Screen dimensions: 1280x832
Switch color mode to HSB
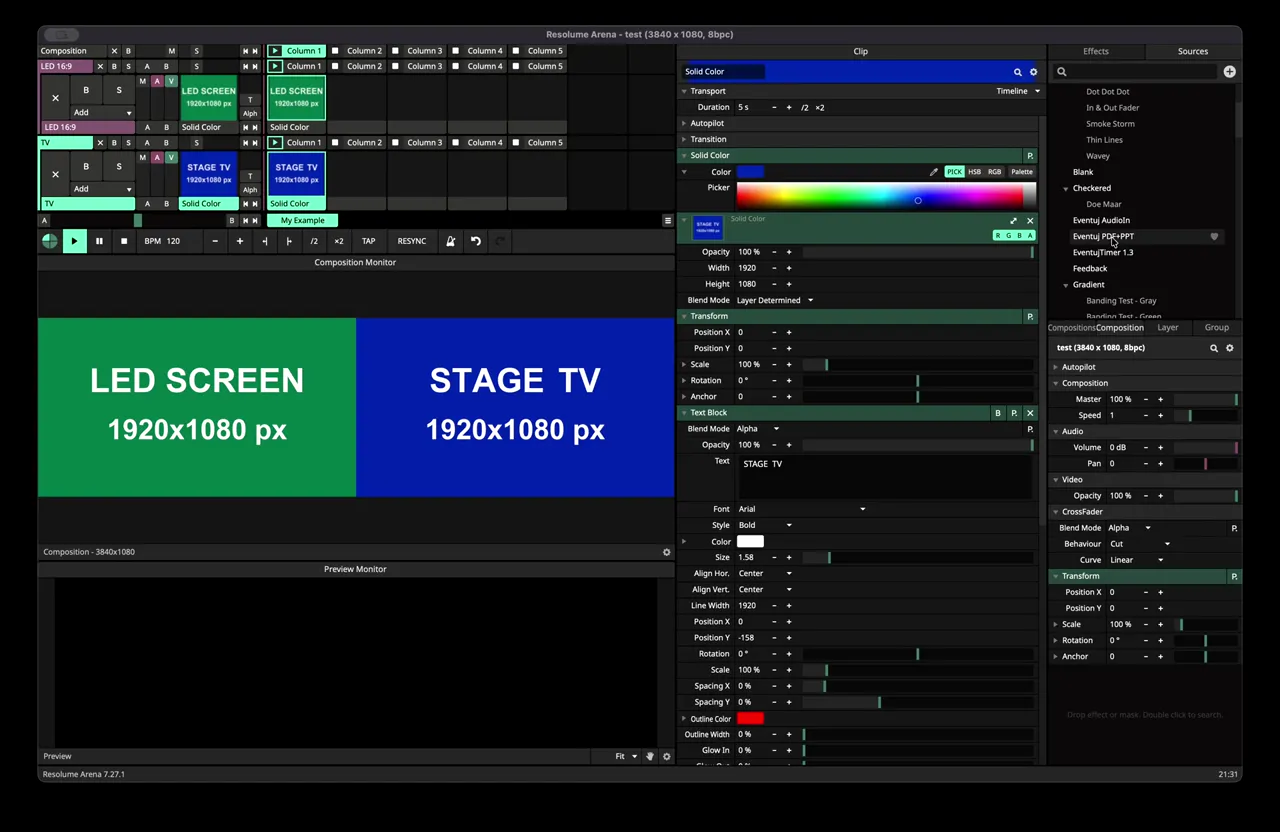point(975,172)
